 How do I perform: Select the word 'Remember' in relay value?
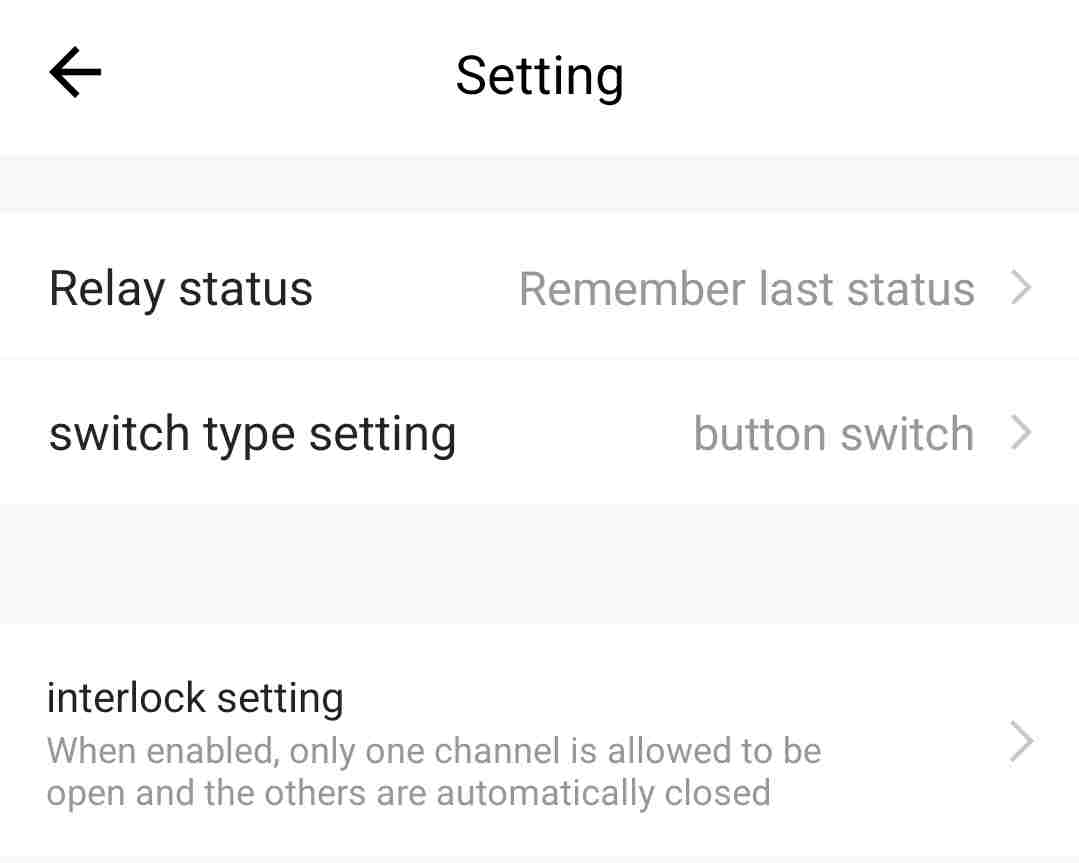pyautogui.click(x=632, y=289)
